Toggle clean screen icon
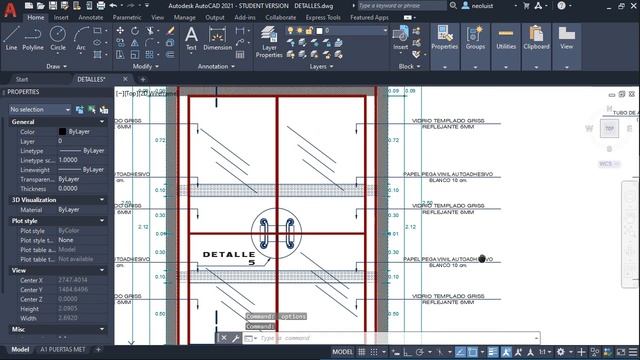Viewport: 640px width, 360px height. (x=621, y=352)
